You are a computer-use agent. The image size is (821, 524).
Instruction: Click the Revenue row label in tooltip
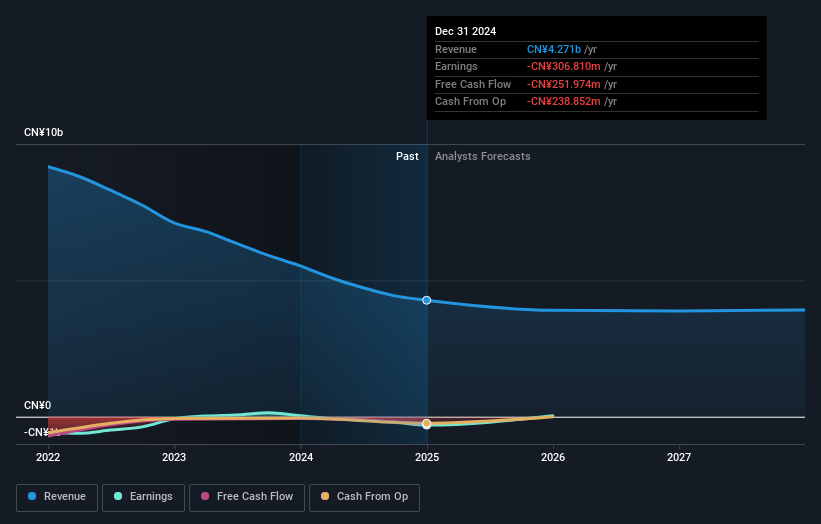coord(456,49)
